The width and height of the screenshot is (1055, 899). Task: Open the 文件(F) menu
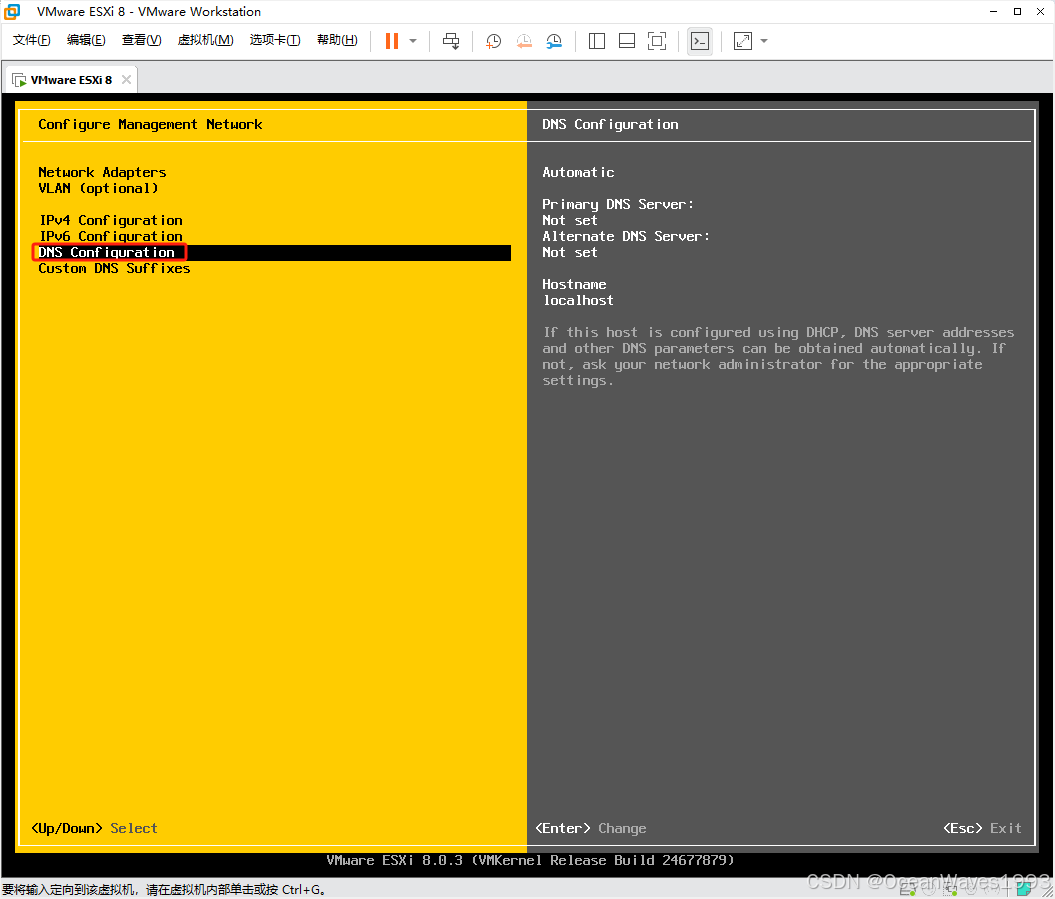(31, 40)
